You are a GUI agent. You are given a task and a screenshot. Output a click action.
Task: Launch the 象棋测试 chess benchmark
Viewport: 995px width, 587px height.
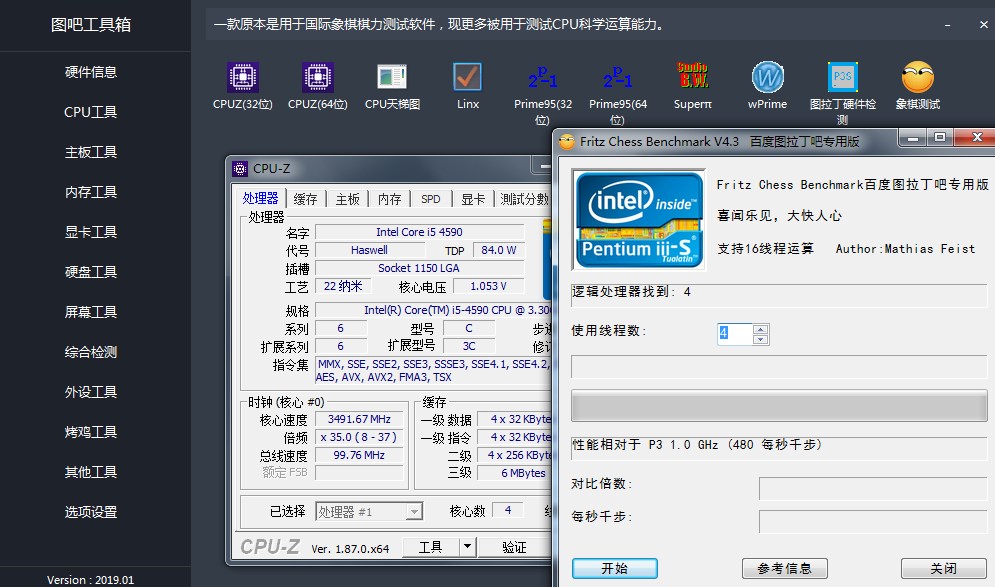click(x=918, y=86)
